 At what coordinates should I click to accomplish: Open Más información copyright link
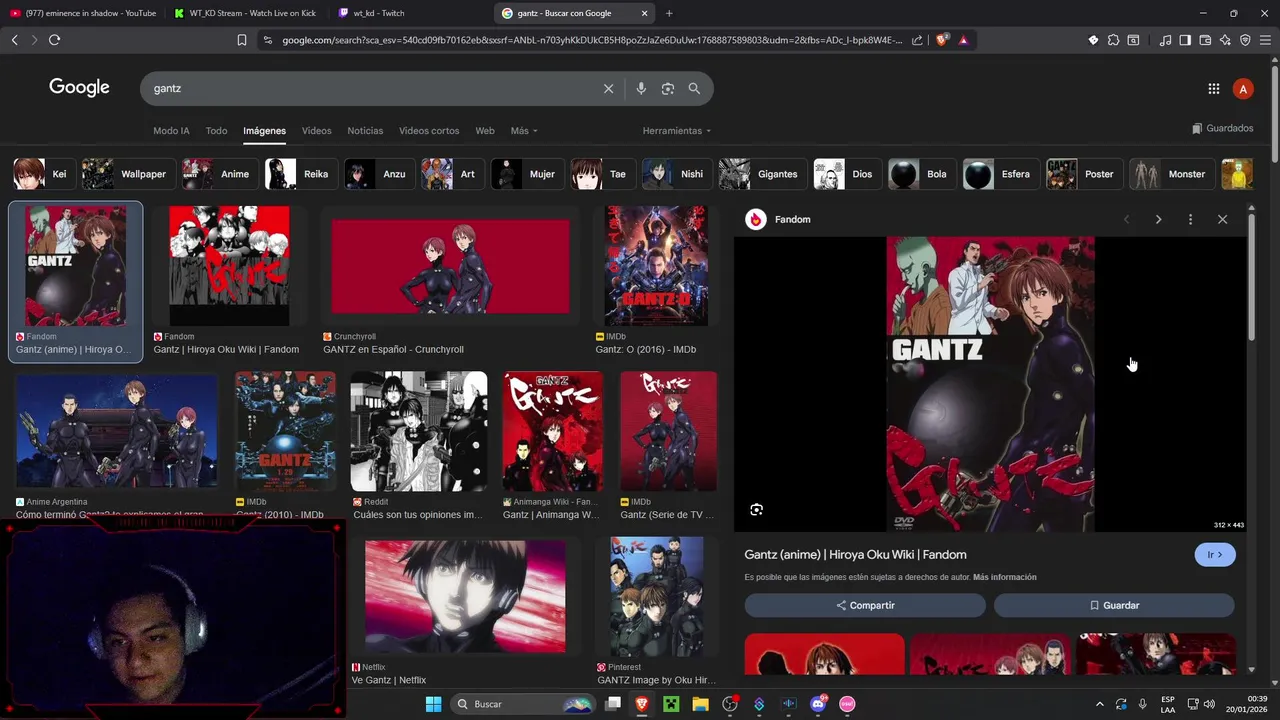pos(1004,577)
